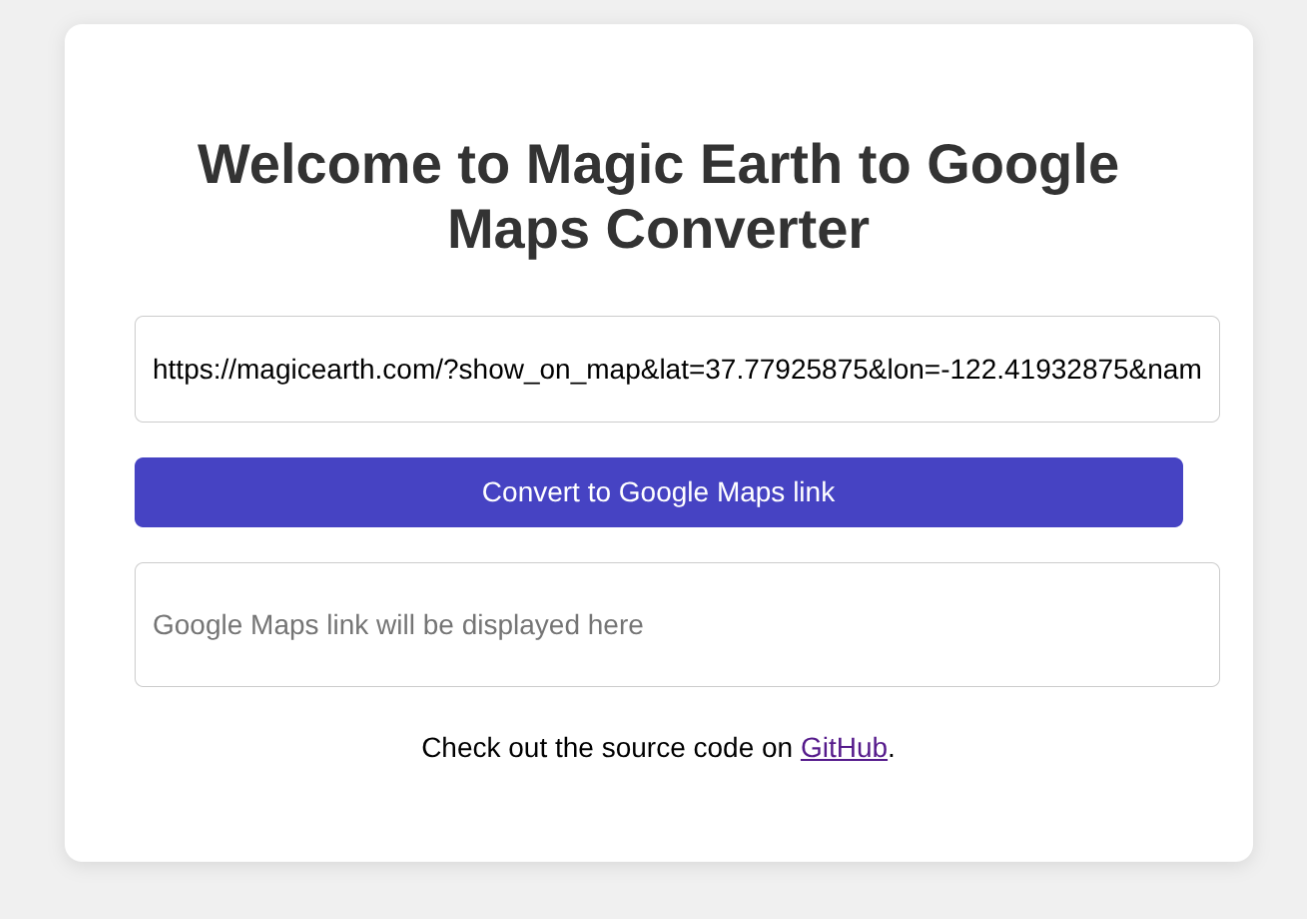Click 'Google Maps link' text on the blue button

point(726,492)
